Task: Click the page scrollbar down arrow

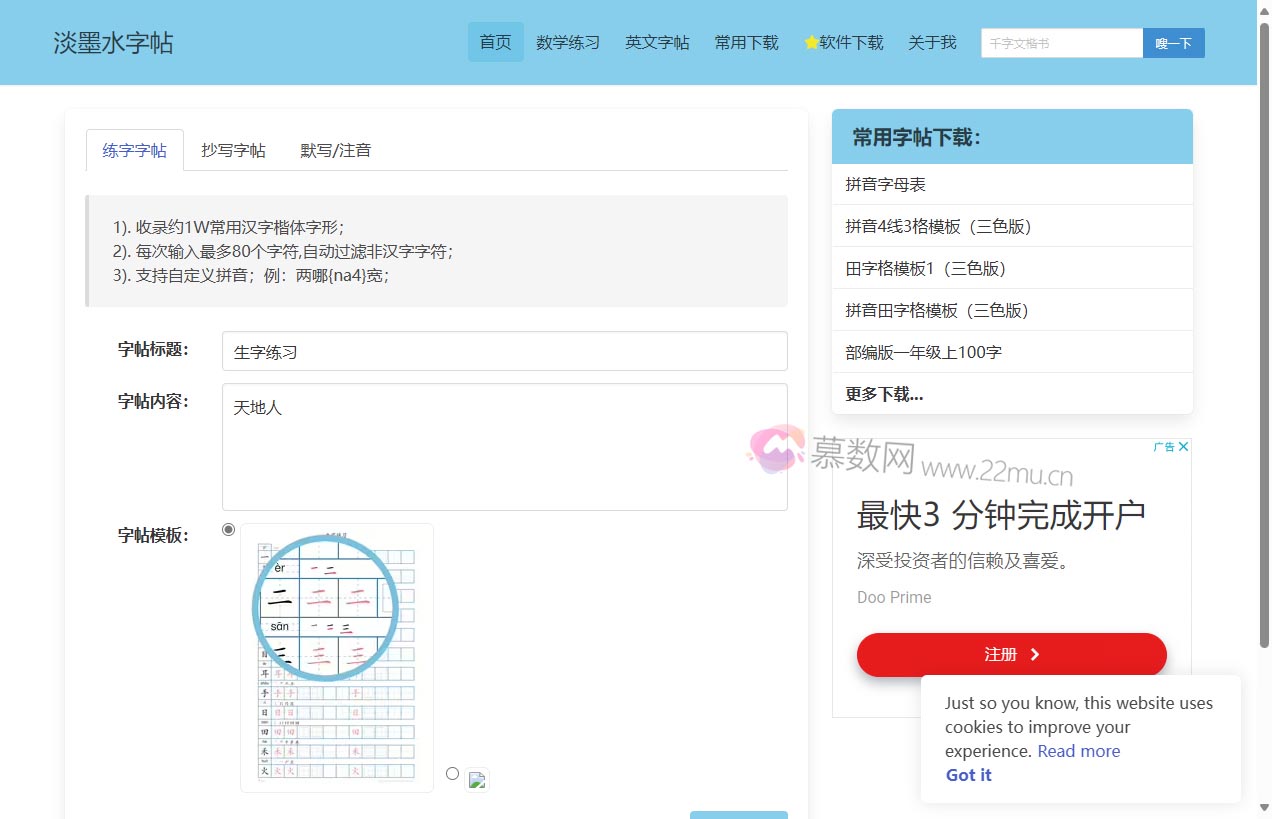Action: pos(1264,810)
